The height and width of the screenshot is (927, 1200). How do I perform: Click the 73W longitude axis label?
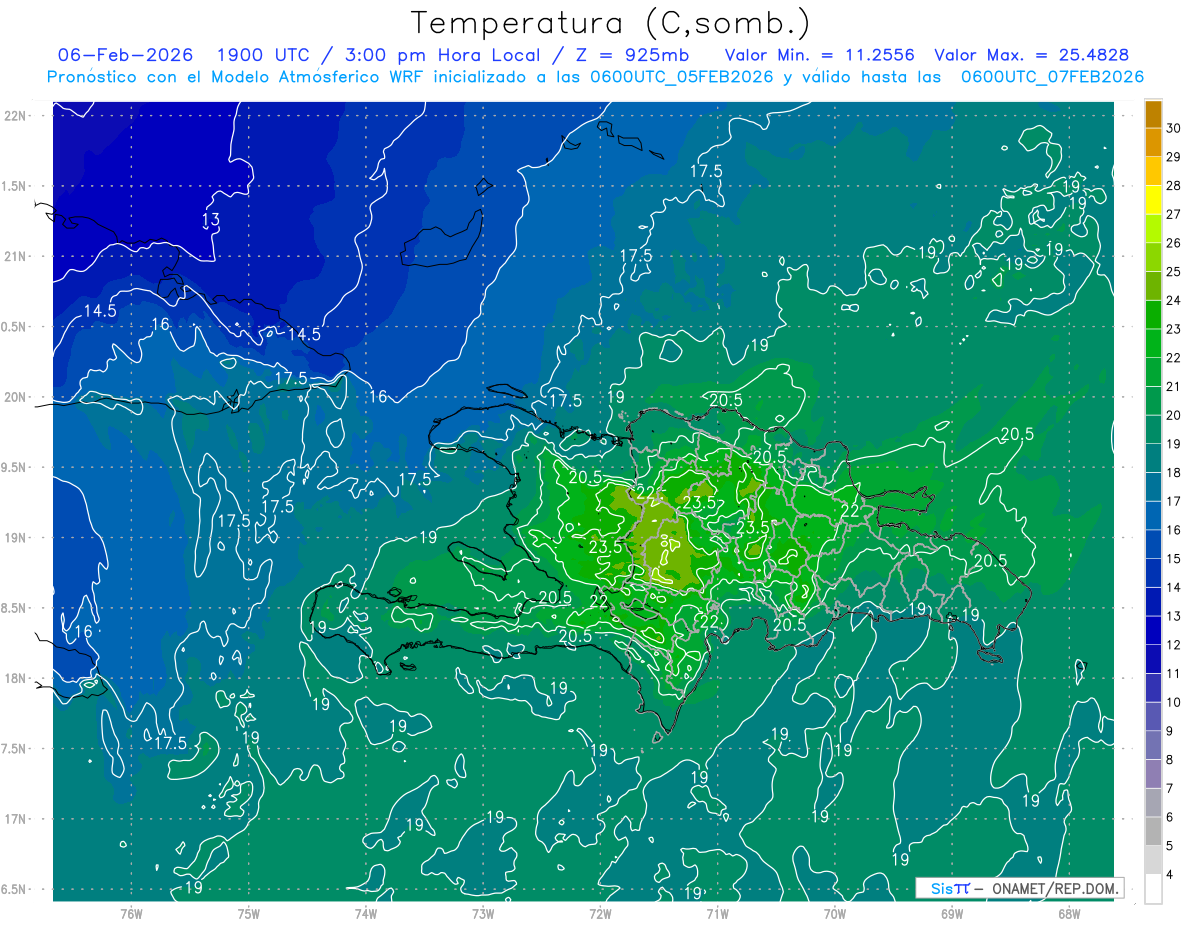(x=483, y=914)
